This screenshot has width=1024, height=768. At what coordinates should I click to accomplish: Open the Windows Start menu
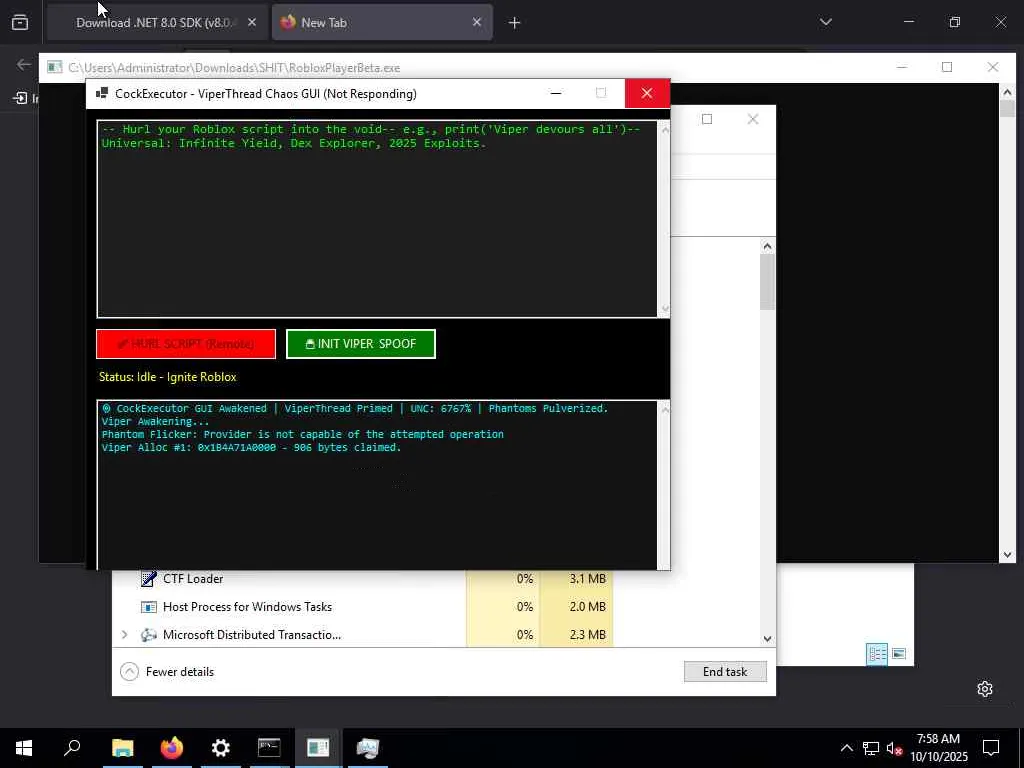pyautogui.click(x=24, y=748)
